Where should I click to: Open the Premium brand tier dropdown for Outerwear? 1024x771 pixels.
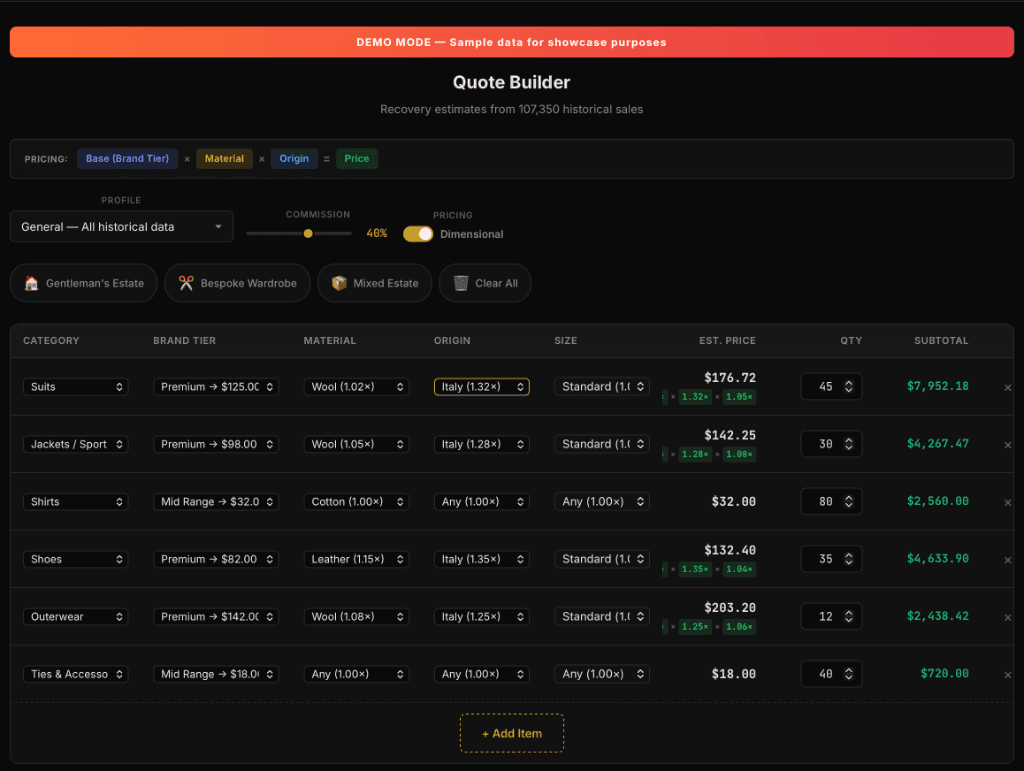pos(215,616)
